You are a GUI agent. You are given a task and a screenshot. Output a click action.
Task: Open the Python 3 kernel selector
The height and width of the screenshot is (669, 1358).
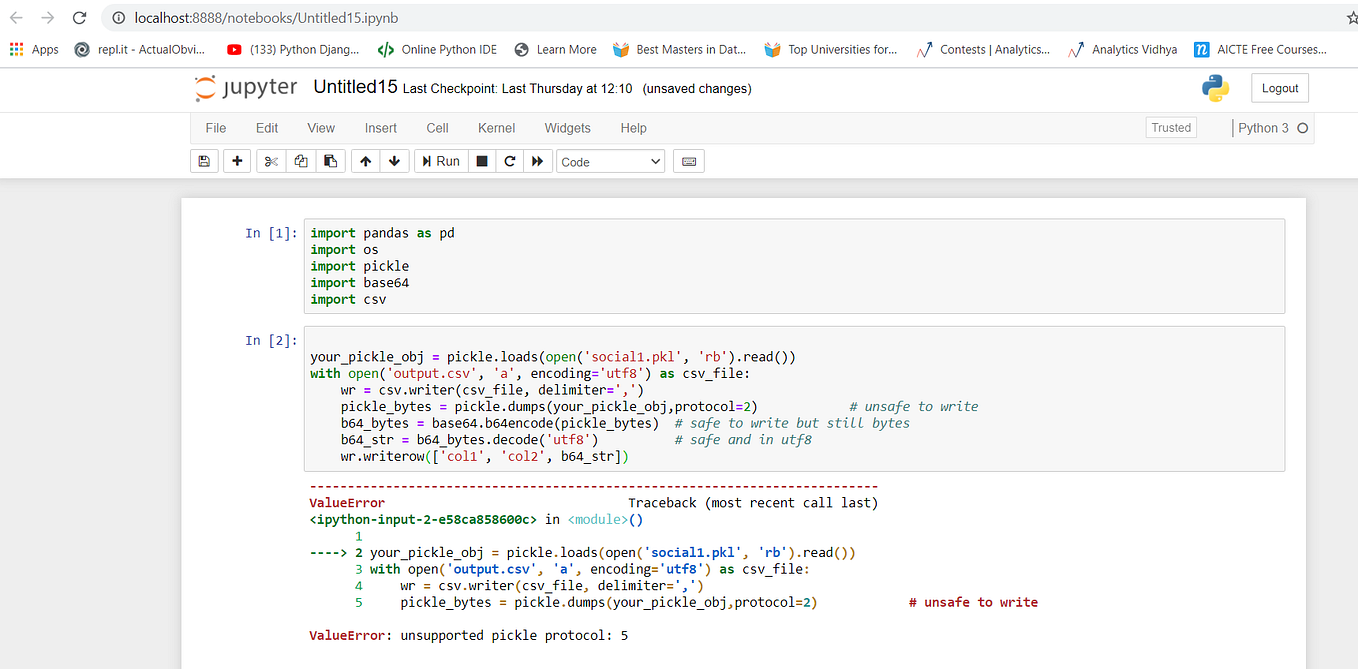click(x=1263, y=128)
